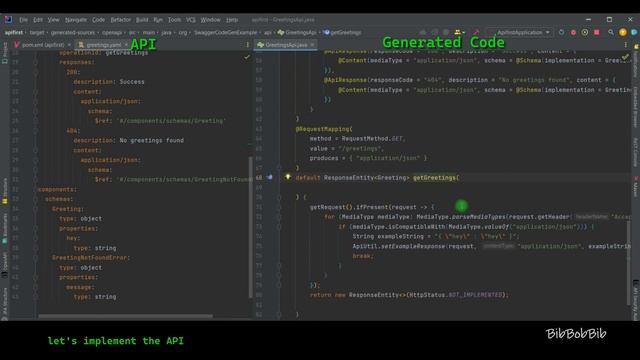
Task: Click the rerun application icon
Action: coord(562,32)
